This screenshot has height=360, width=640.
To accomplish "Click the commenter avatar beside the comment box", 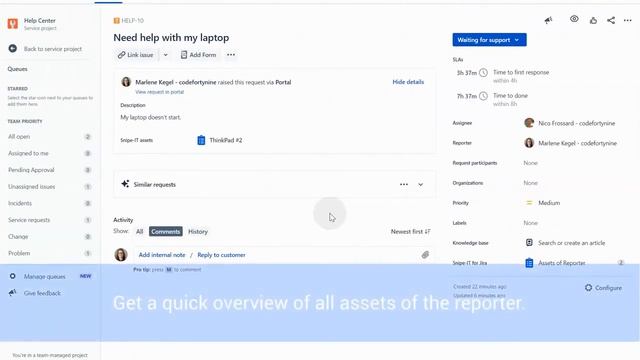I will [x=121, y=255].
